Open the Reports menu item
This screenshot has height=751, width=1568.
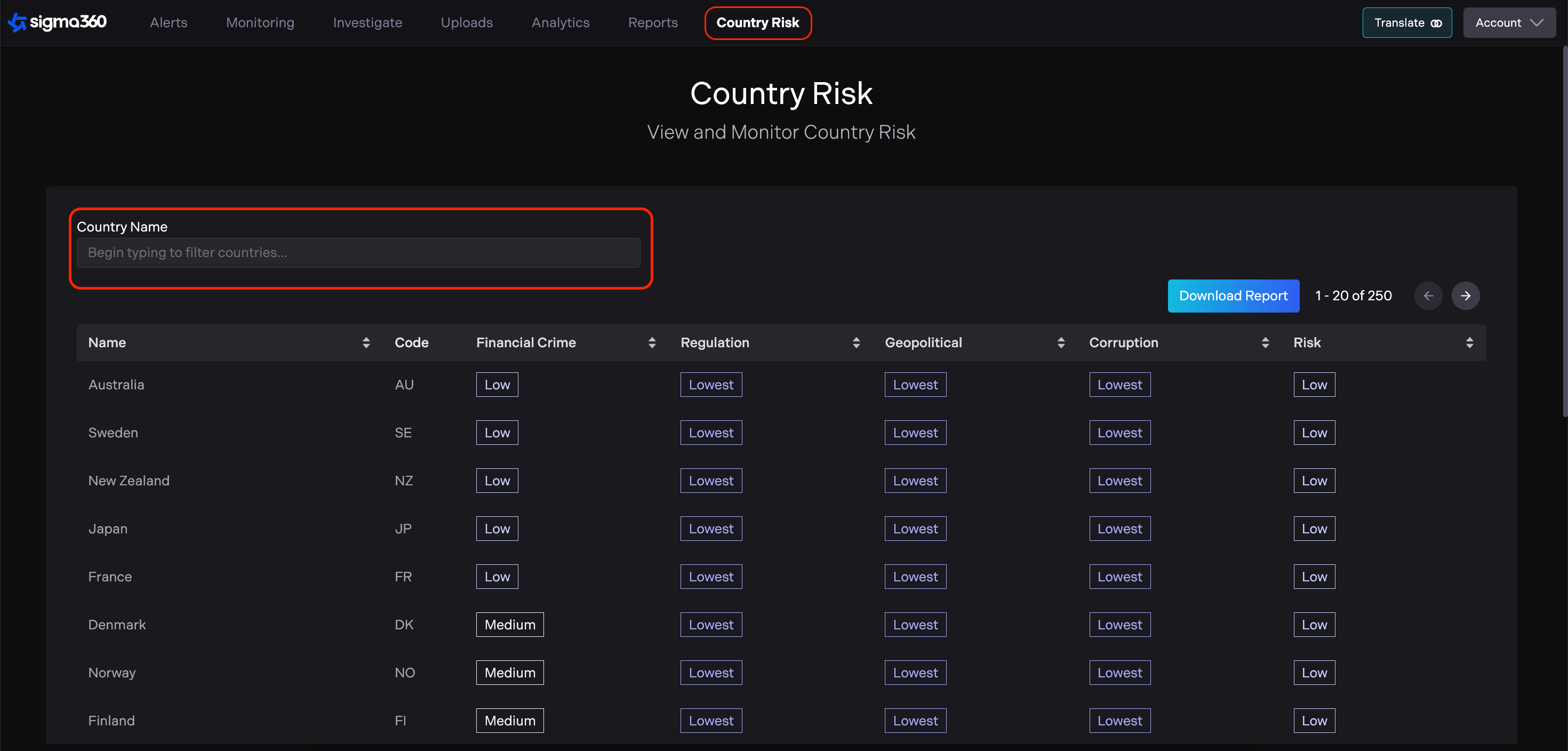pos(652,22)
